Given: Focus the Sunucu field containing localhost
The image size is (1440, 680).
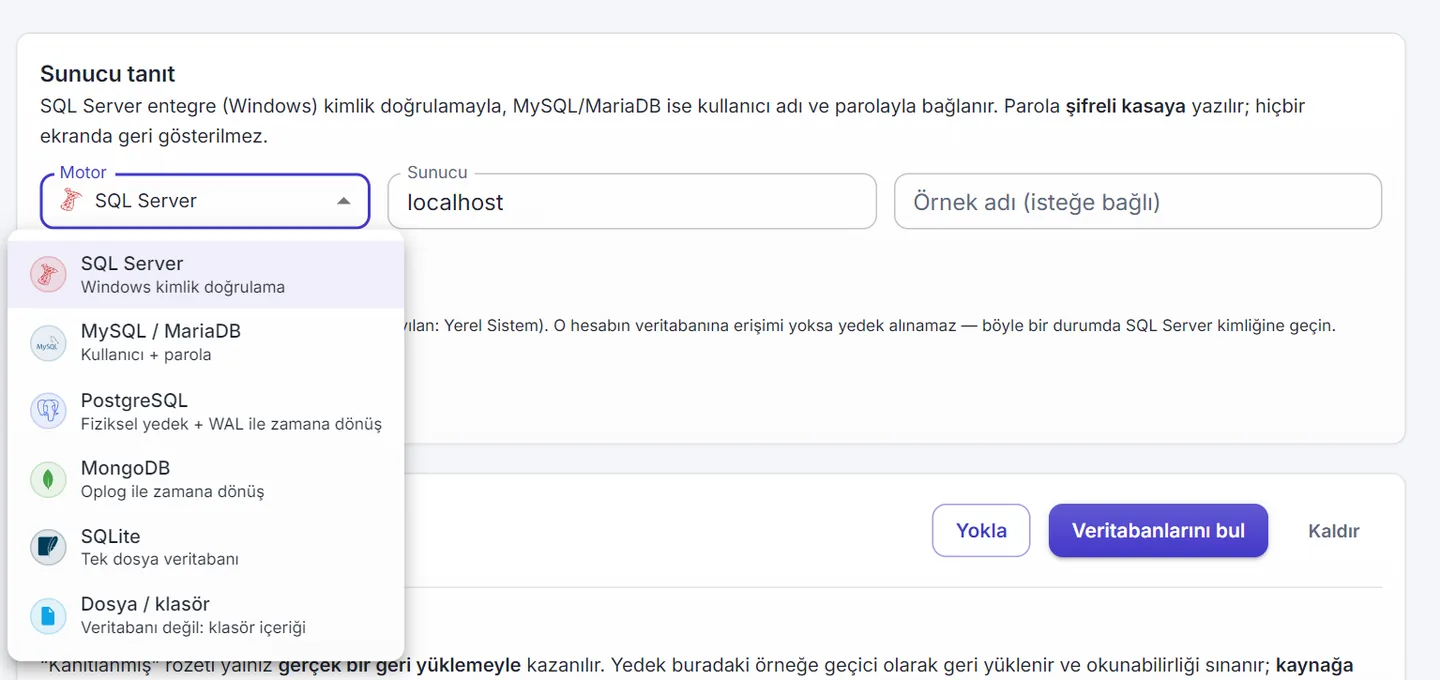Looking at the screenshot, I should [632, 201].
